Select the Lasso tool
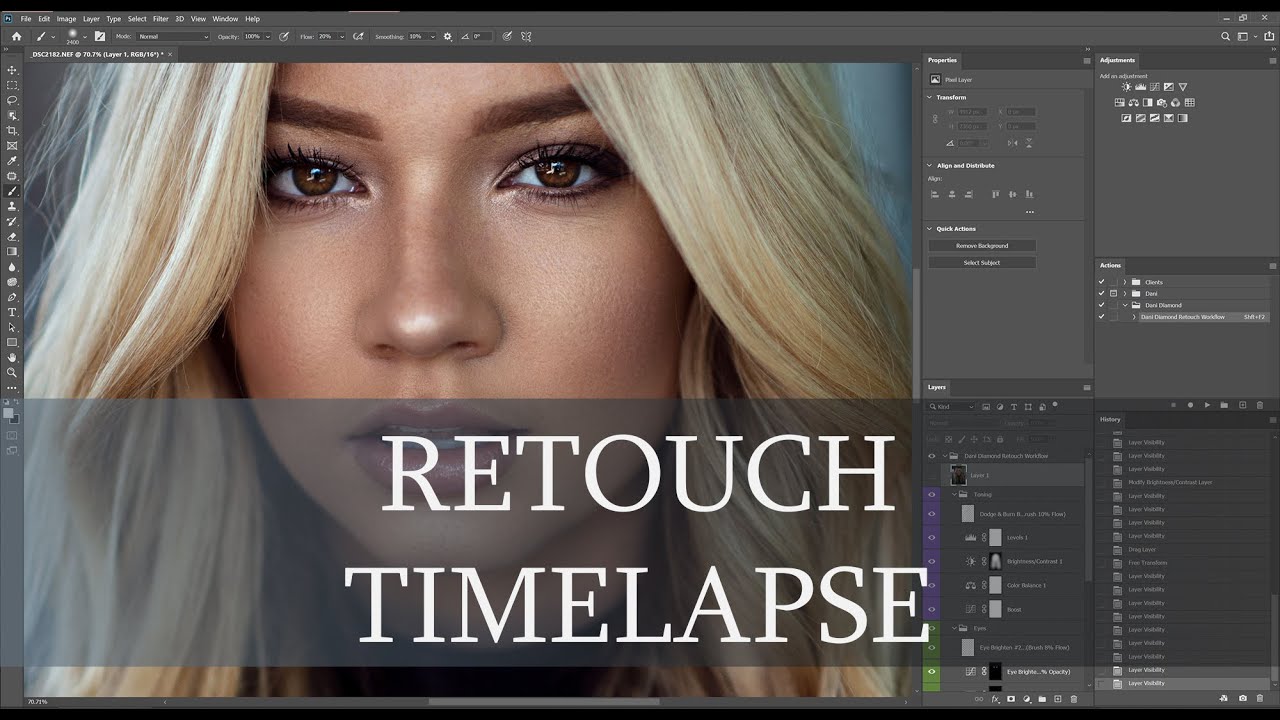The width and height of the screenshot is (1280, 720). [x=12, y=100]
